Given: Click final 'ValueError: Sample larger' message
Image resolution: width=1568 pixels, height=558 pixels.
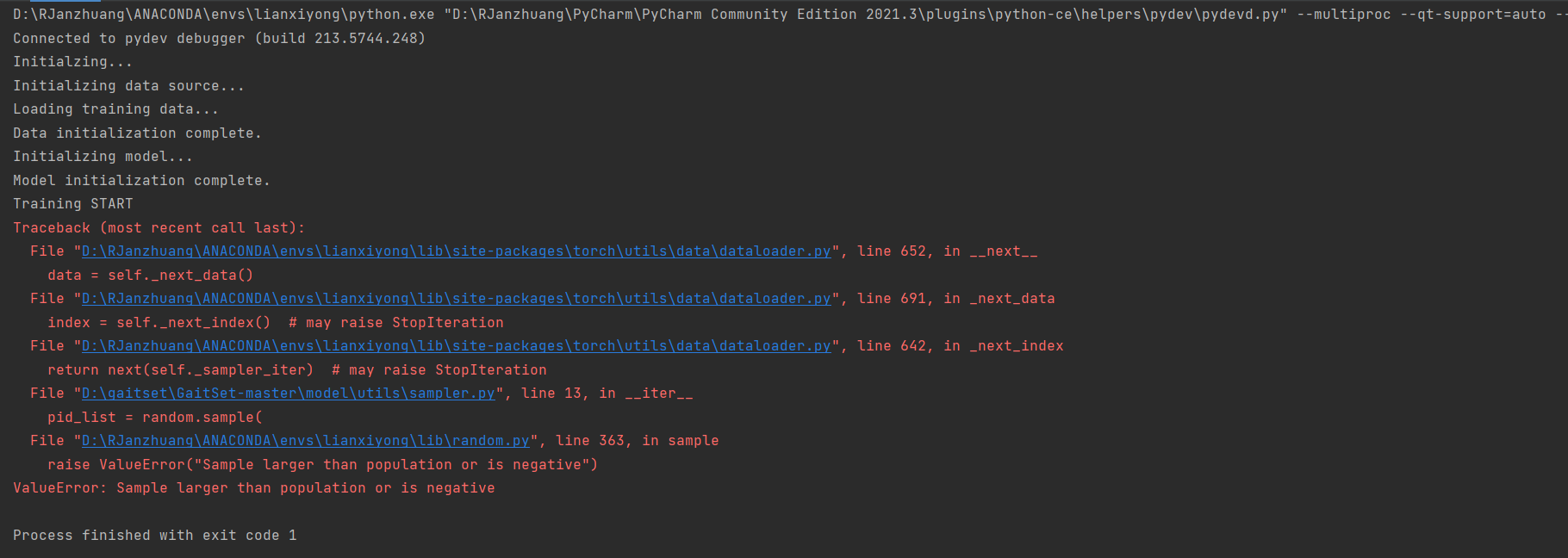Looking at the screenshot, I should coord(253,488).
